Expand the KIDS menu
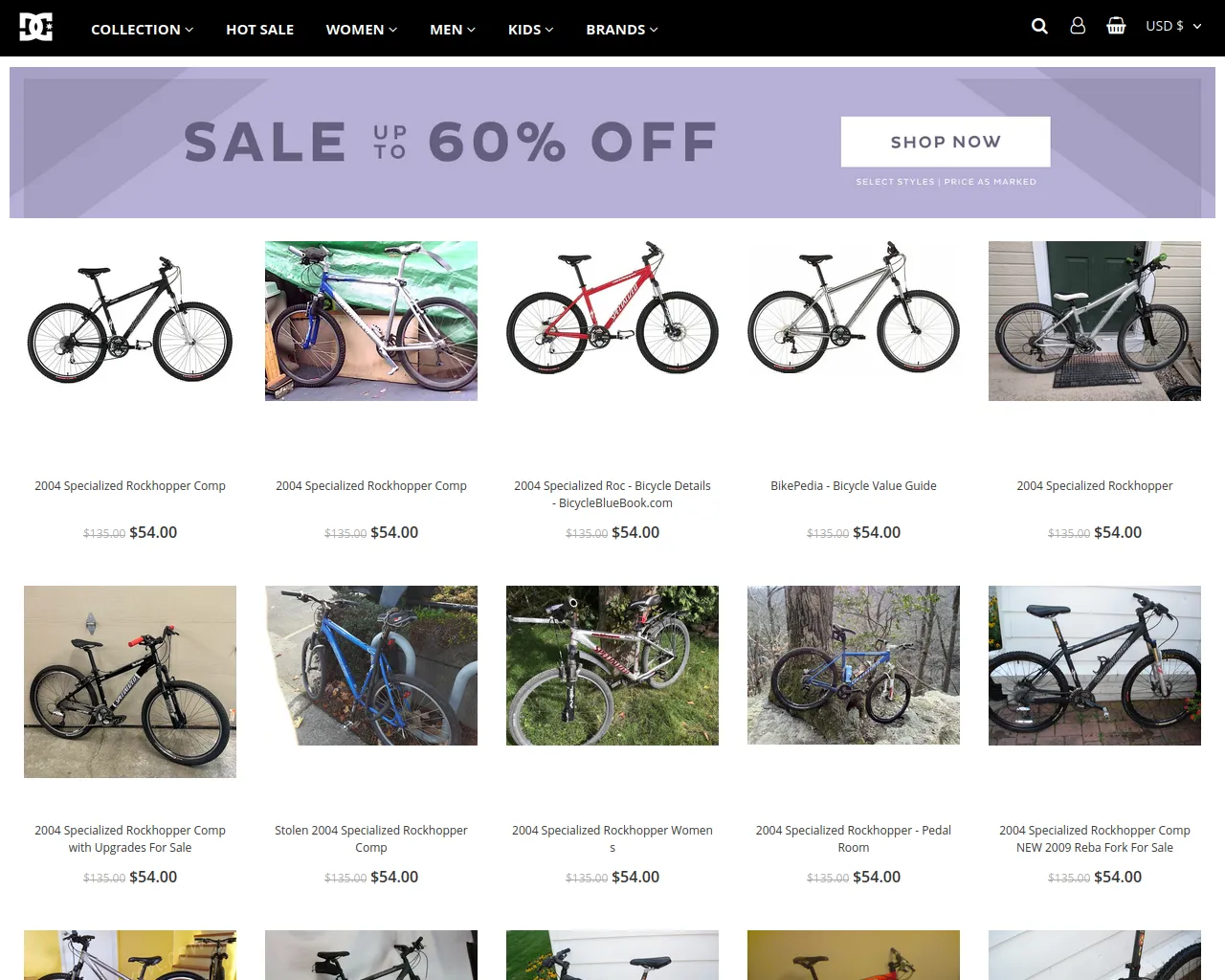1225x980 pixels. tap(530, 30)
